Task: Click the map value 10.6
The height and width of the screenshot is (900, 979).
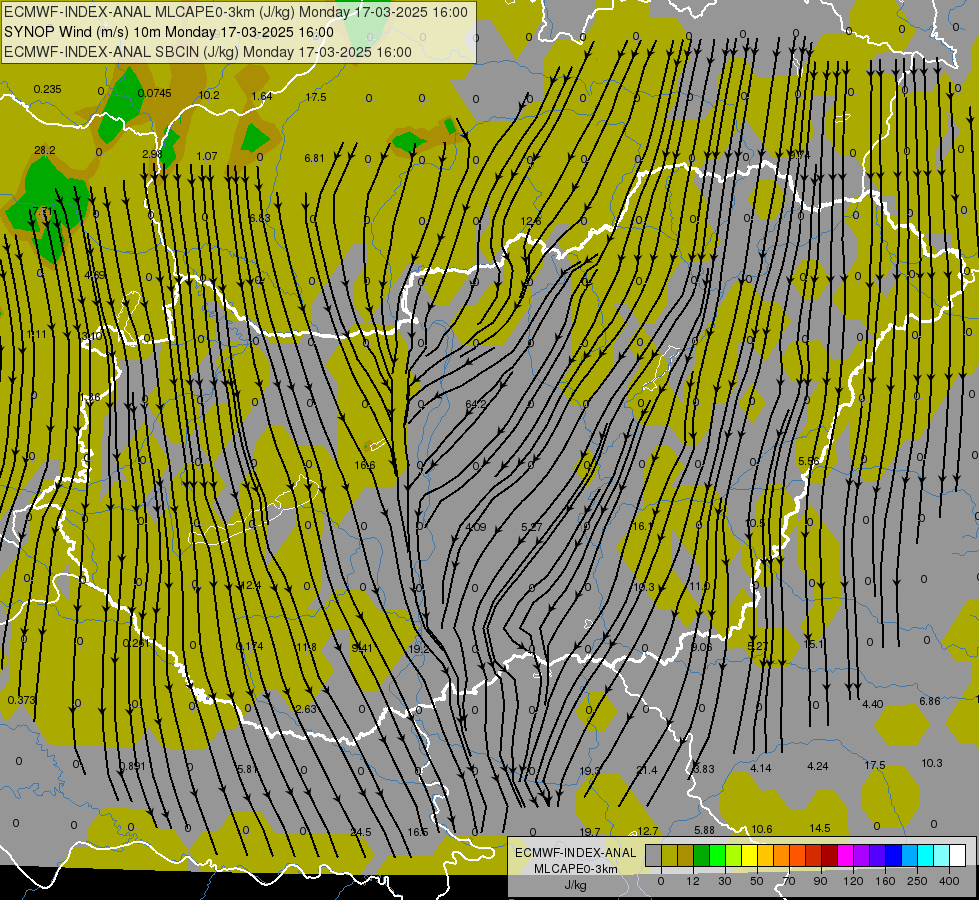Action: (762, 829)
